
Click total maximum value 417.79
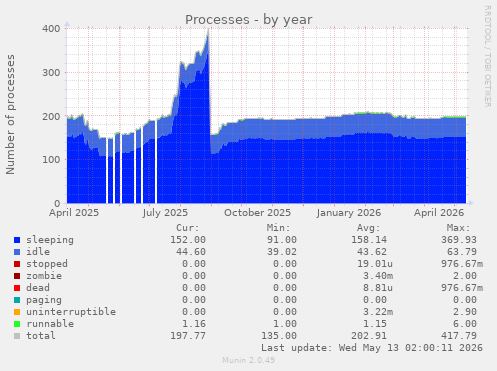pos(459,336)
